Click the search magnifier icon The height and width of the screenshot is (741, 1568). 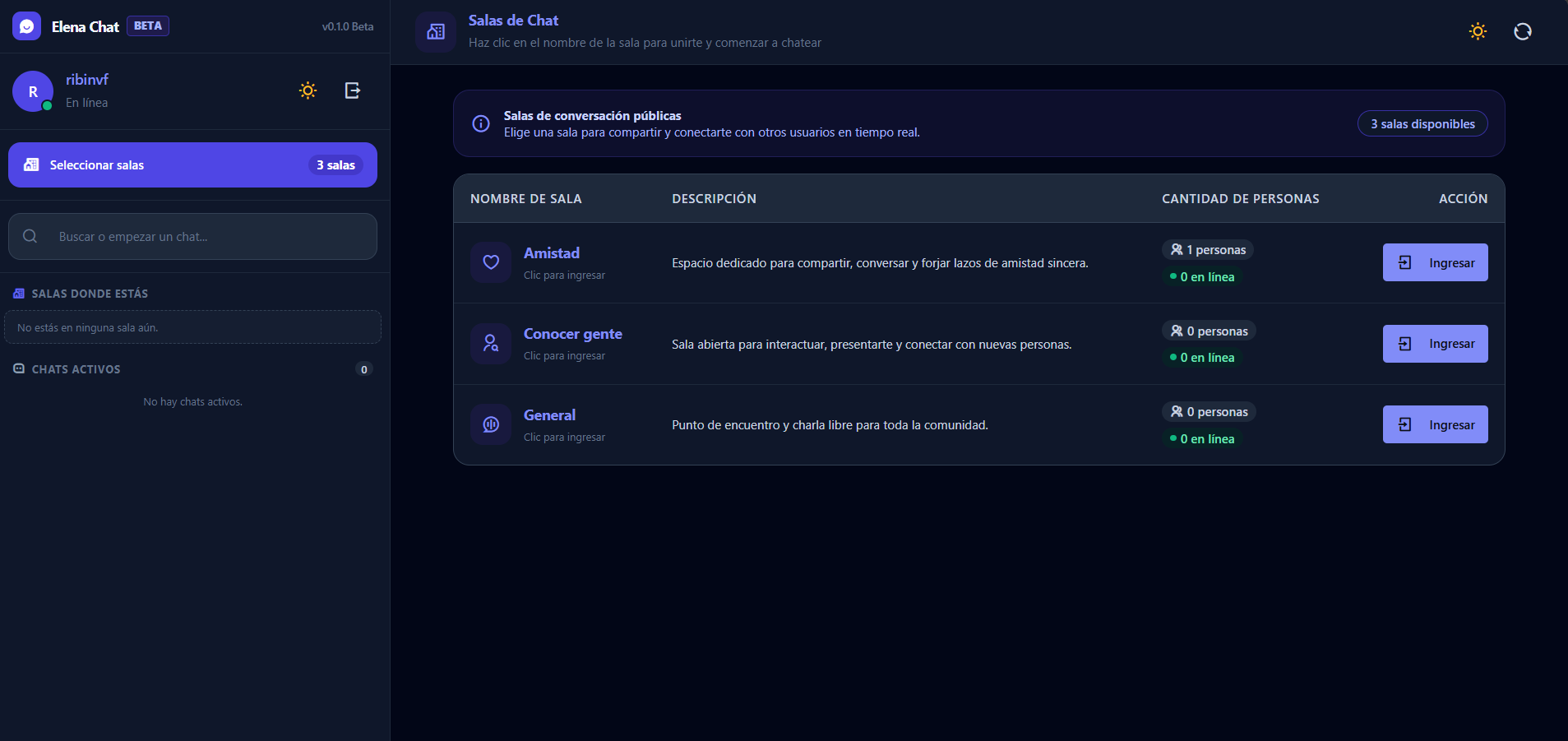30,236
